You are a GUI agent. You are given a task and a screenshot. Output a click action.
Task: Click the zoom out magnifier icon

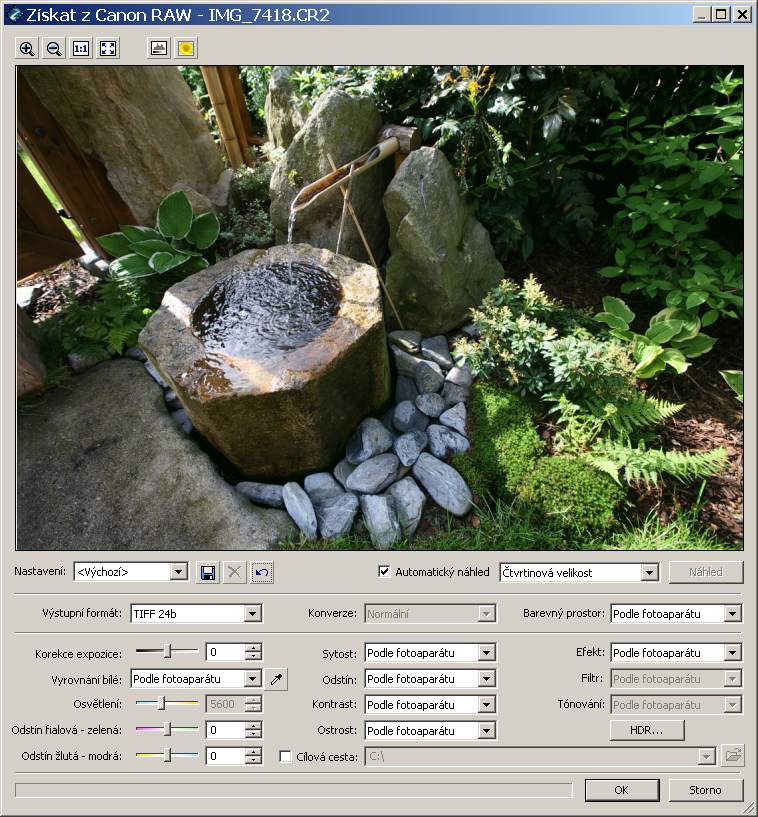click(x=54, y=48)
